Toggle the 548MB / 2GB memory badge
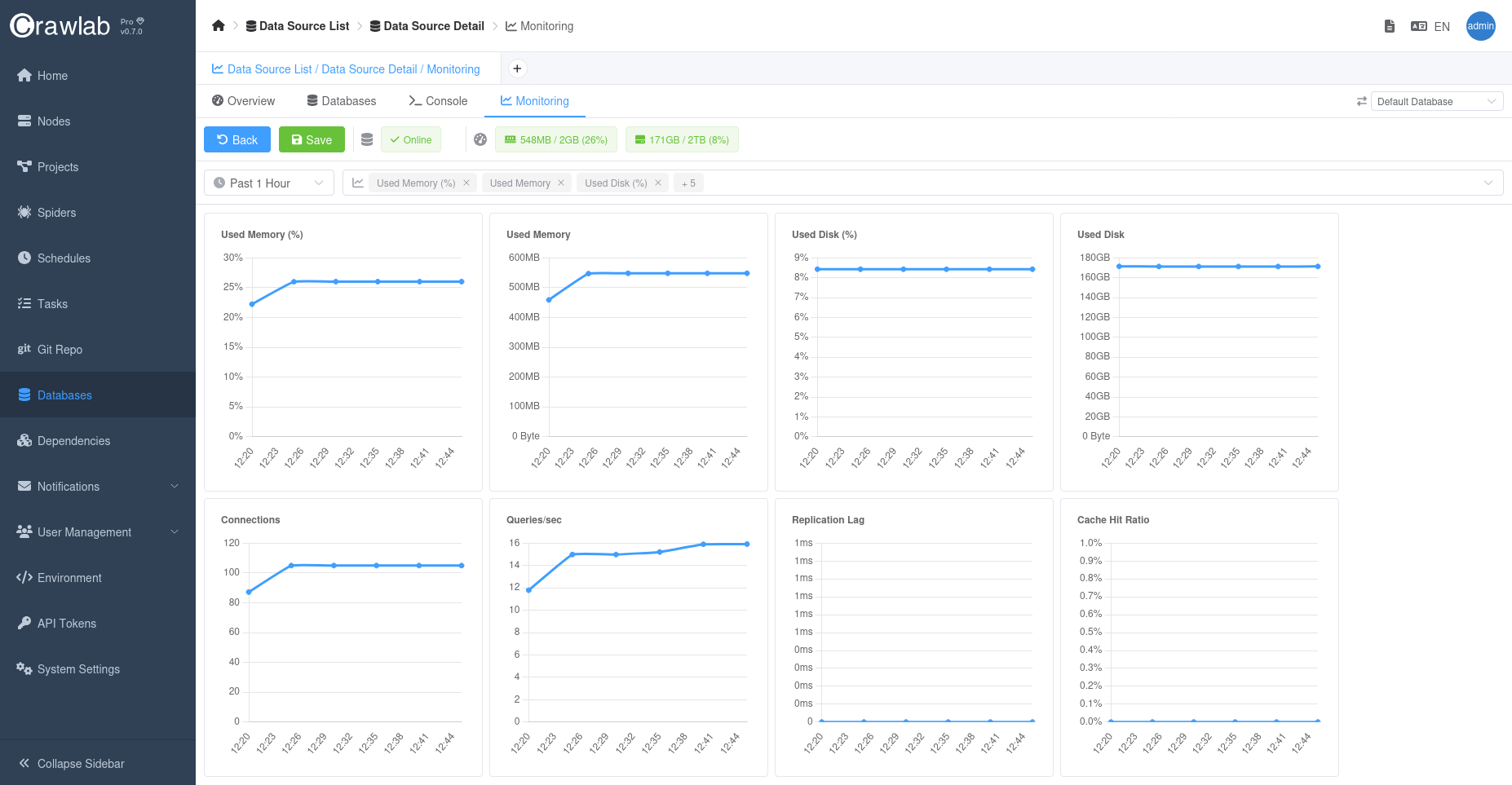The image size is (1512, 785). (556, 139)
